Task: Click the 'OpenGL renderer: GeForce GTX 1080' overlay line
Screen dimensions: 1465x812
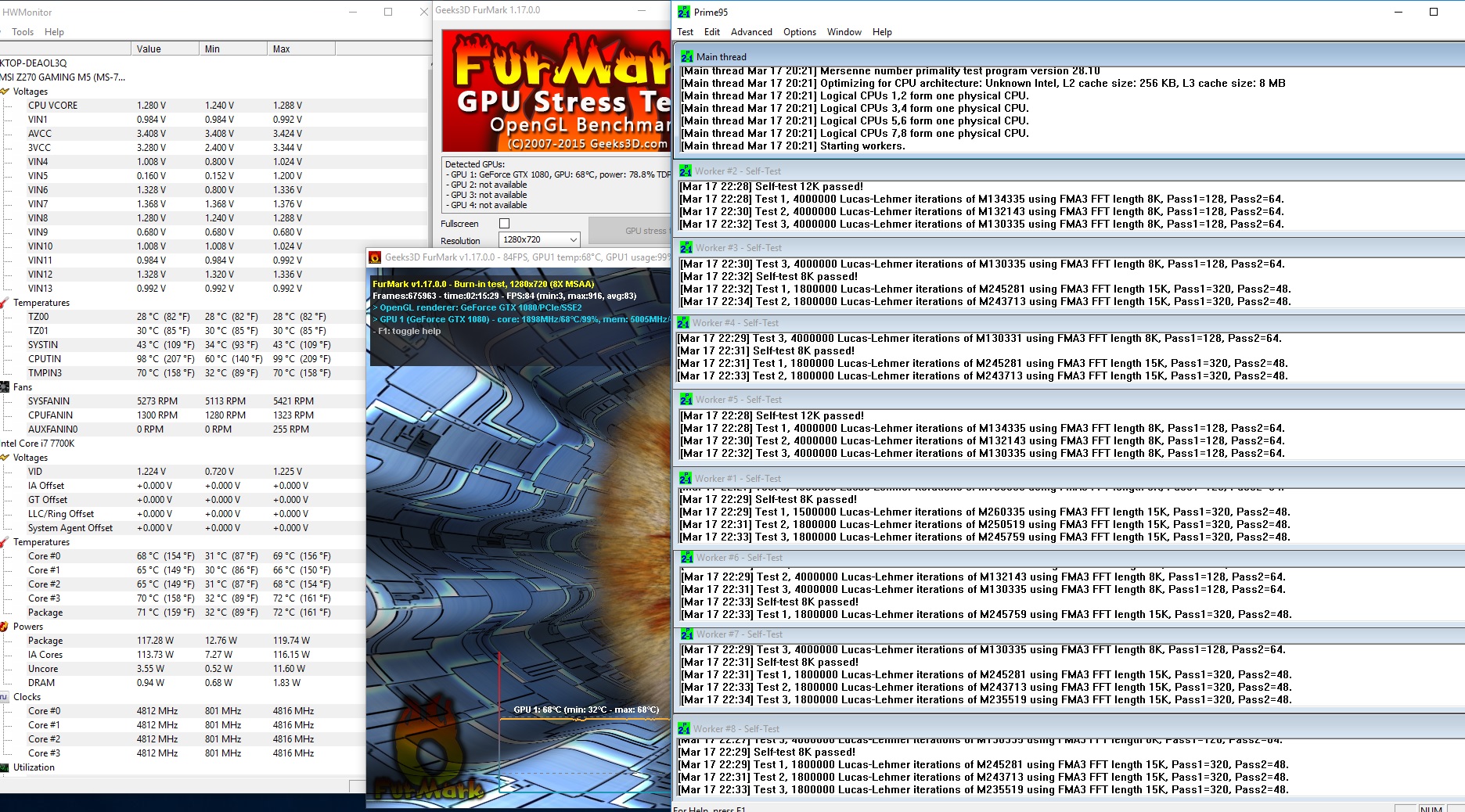Action: pos(477,307)
